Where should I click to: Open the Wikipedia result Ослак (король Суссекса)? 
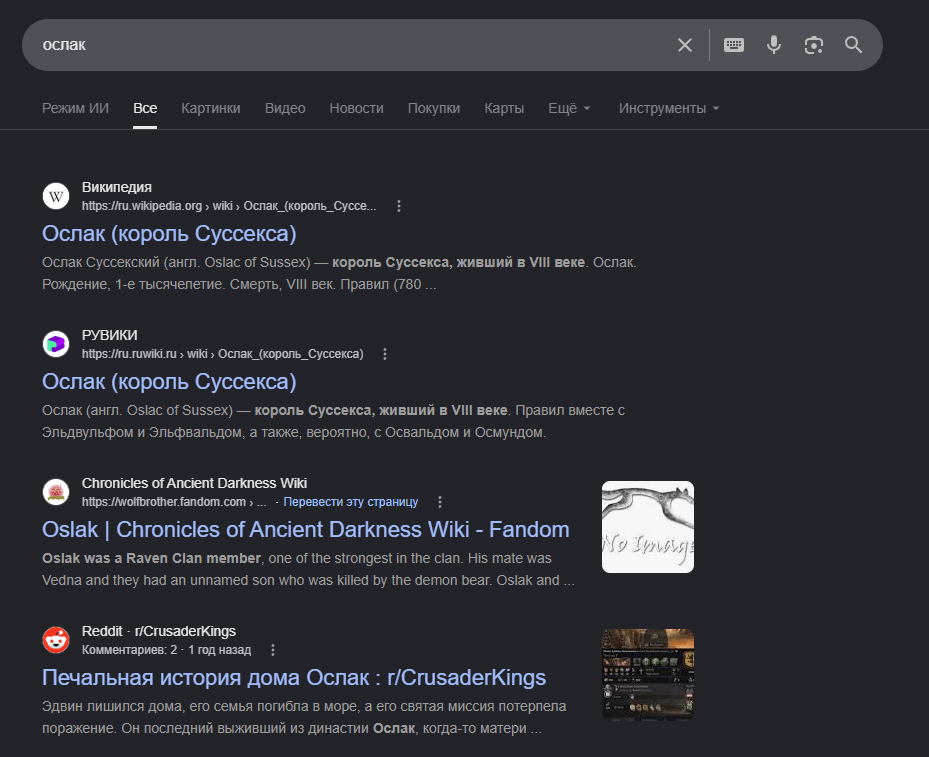point(169,234)
